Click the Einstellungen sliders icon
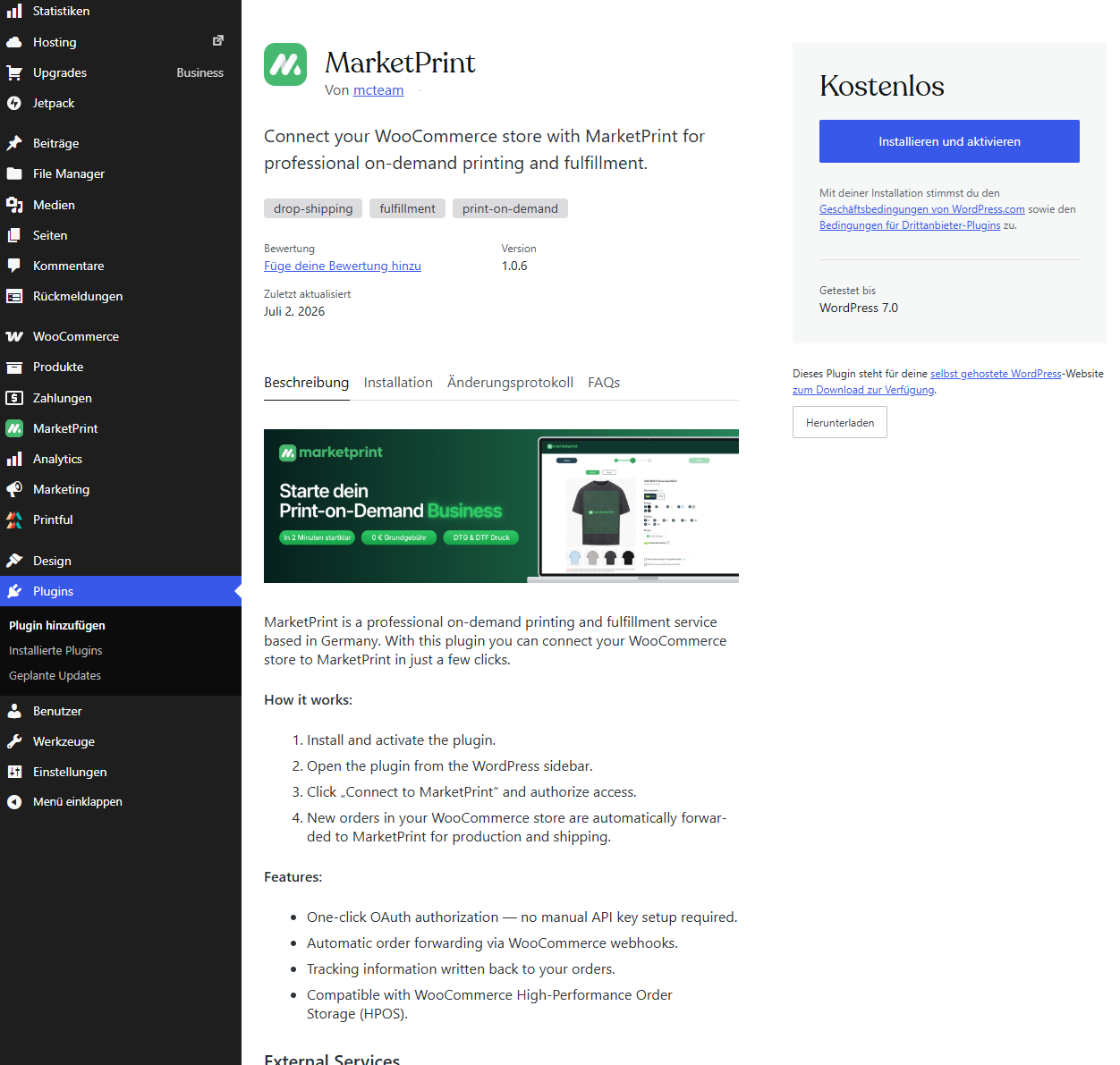 pyautogui.click(x=14, y=772)
